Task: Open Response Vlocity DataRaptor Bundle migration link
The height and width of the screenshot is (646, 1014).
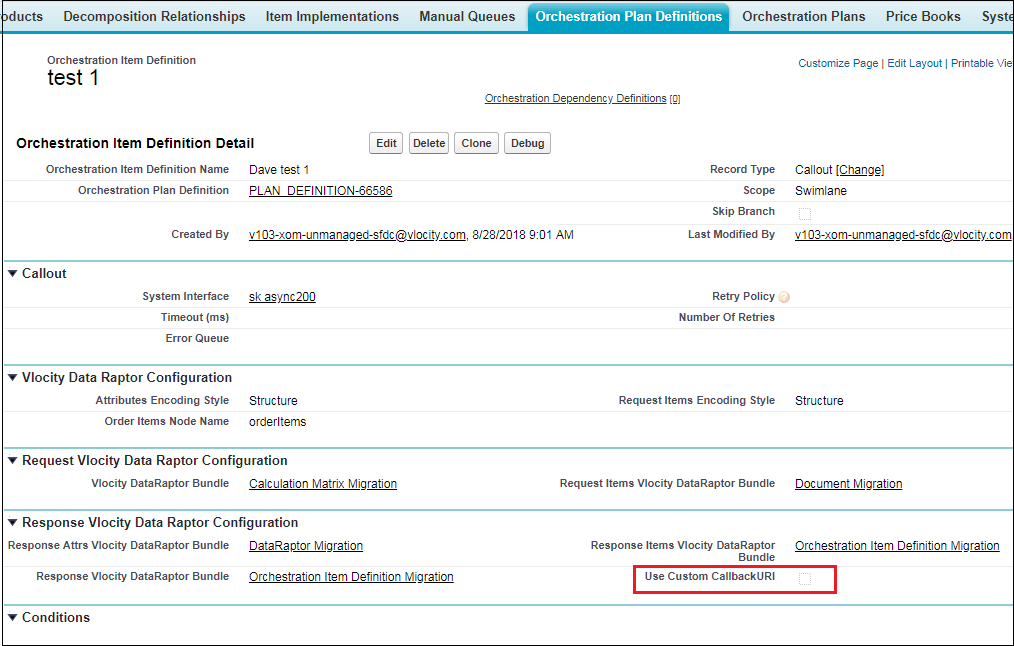Action: tap(351, 577)
